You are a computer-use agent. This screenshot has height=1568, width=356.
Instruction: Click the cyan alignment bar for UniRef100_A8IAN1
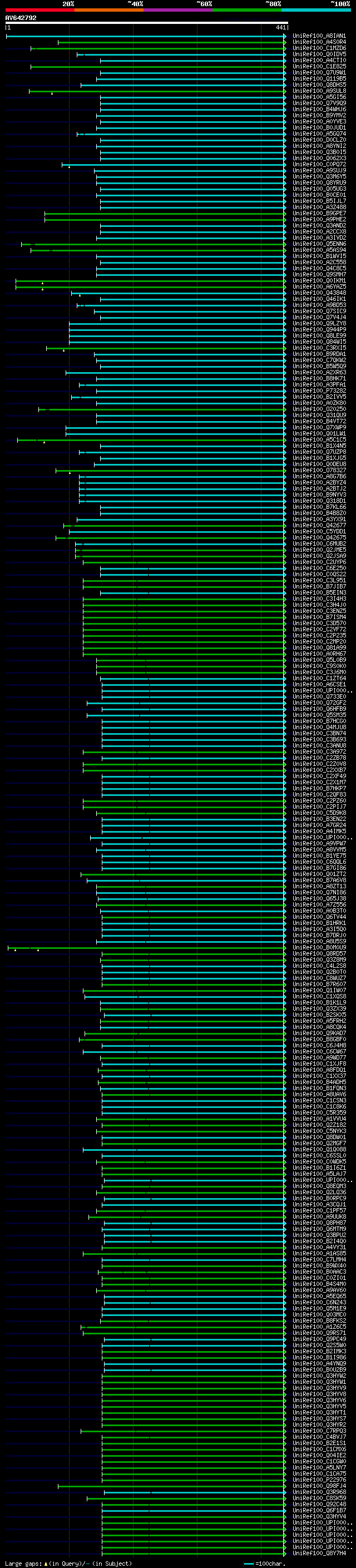[x=146, y=36]
